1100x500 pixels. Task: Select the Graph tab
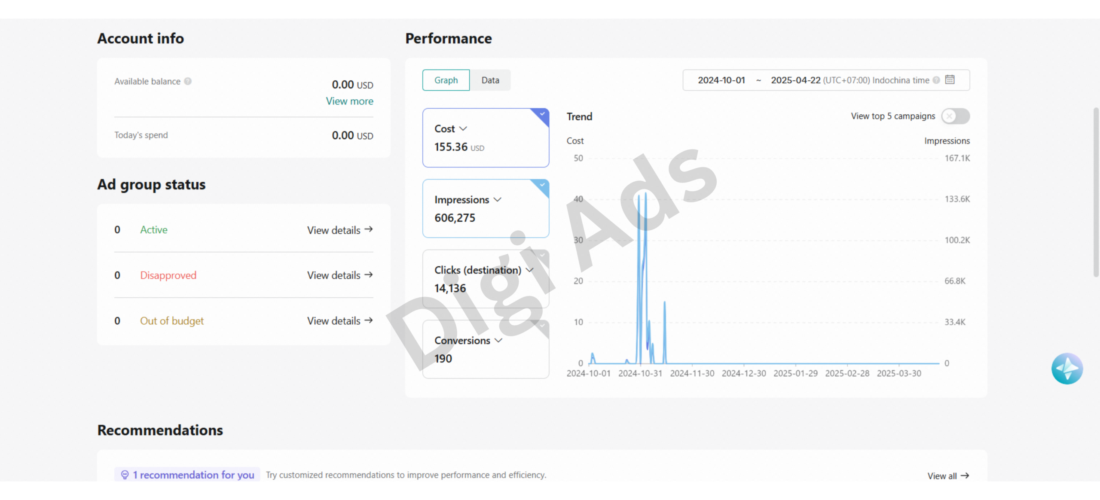click(x=446, y=80)
